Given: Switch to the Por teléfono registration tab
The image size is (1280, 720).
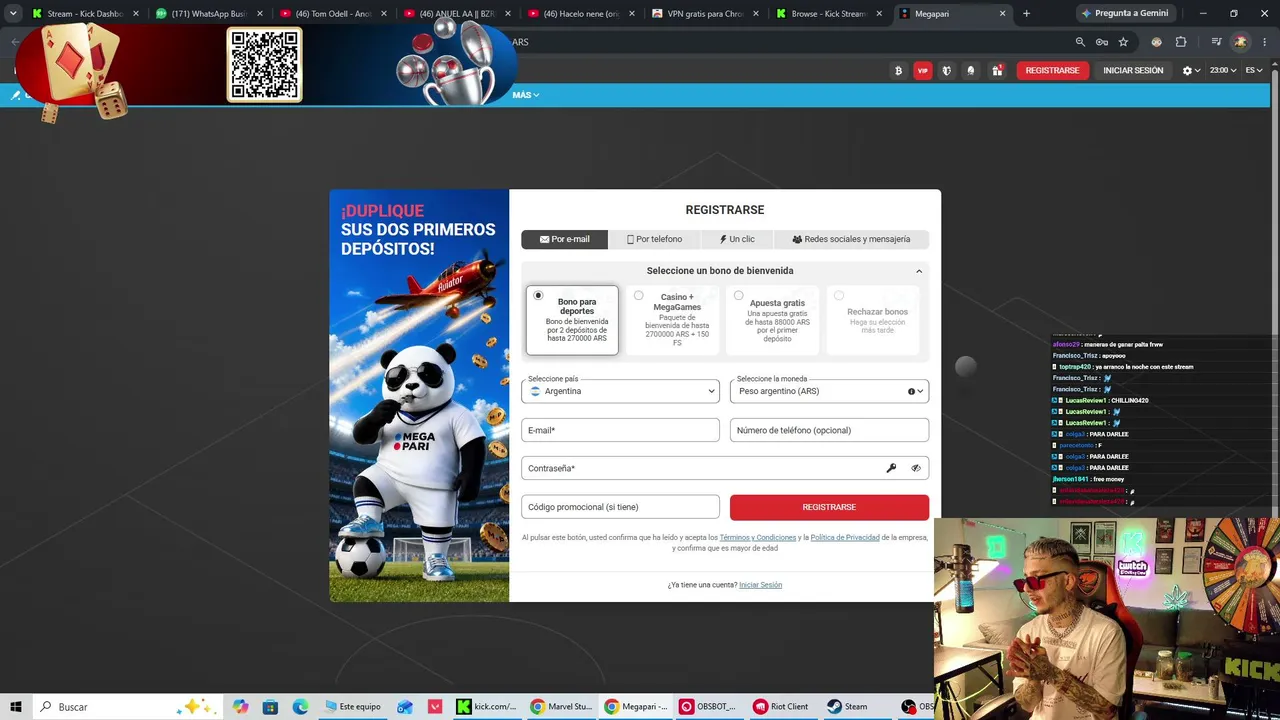Looking at the screenshot, I should [x=654, y=239].
